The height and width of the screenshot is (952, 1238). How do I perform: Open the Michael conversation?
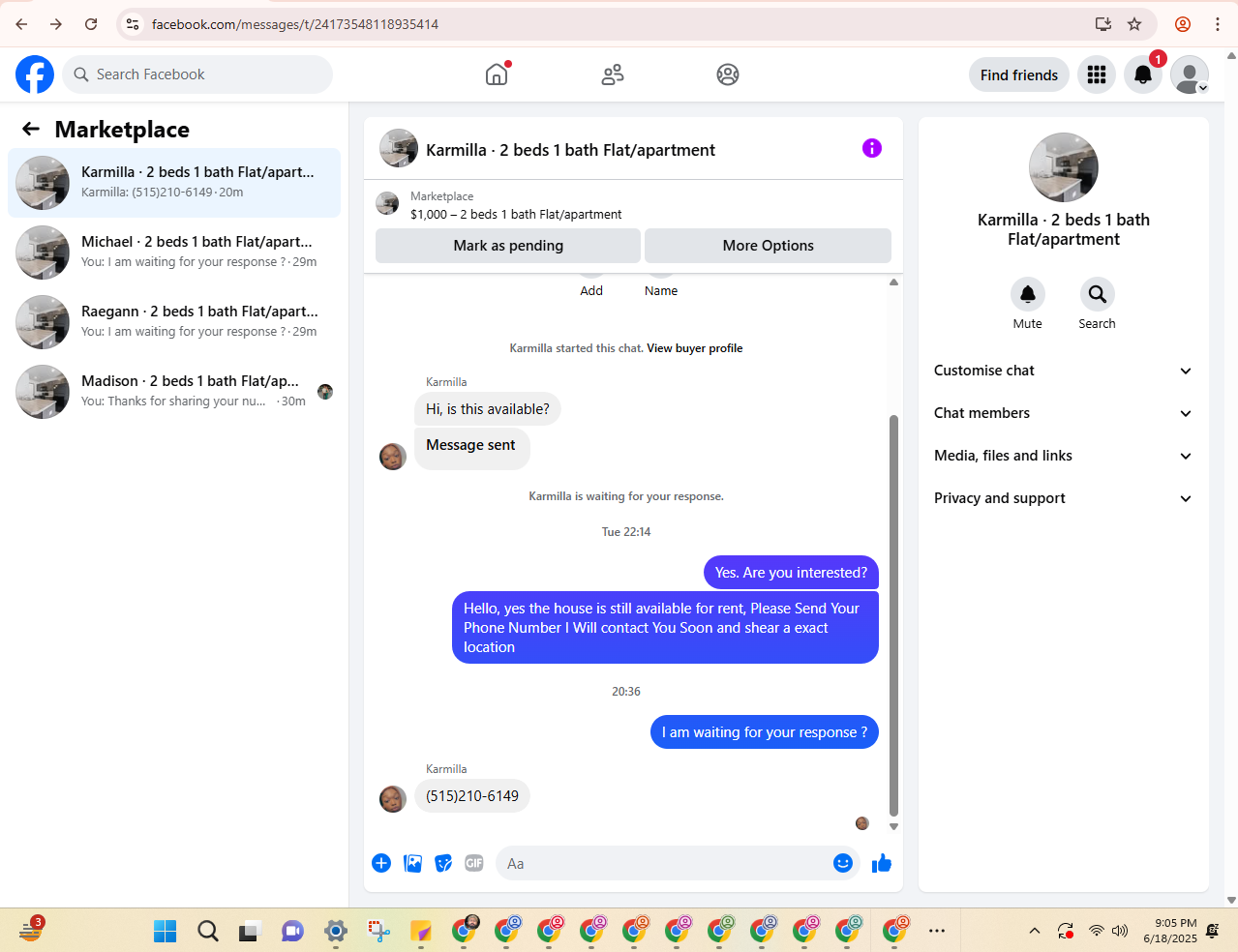pyautogui.click(x=174, y=253)
